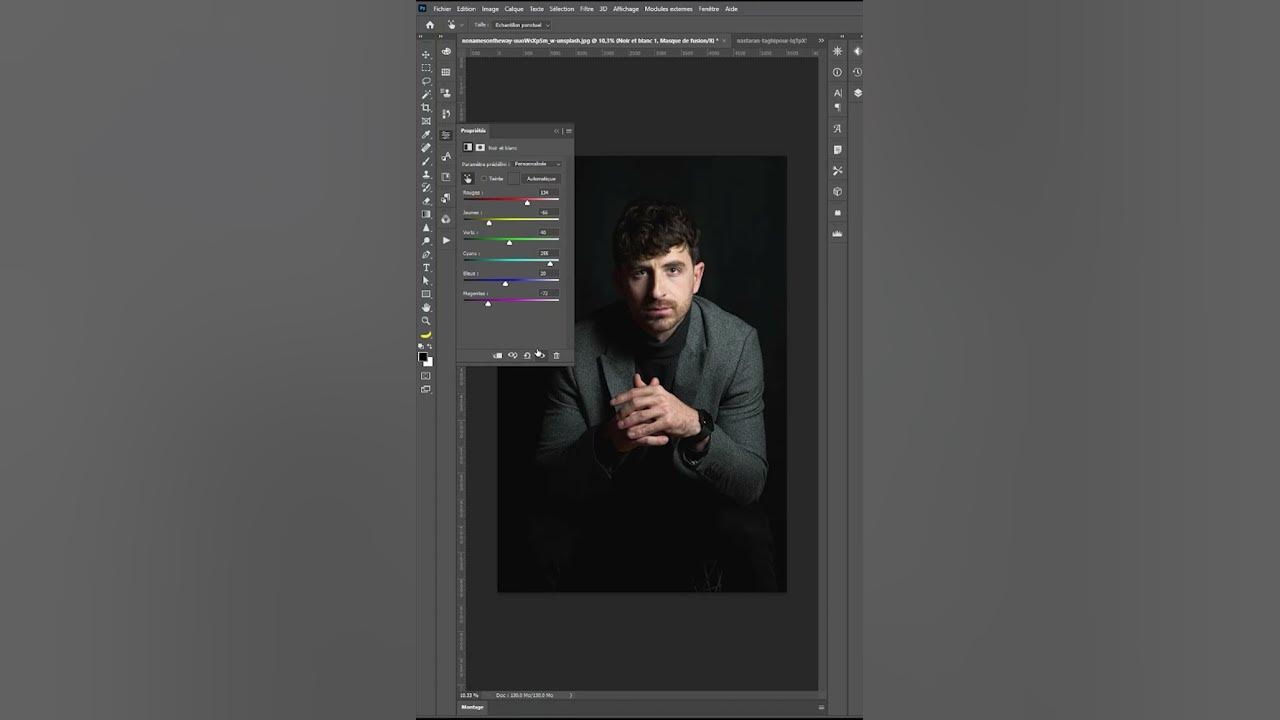Open Montage panel options menu
The width and height of the screenshot is (1280, 720).
[821, 707]
